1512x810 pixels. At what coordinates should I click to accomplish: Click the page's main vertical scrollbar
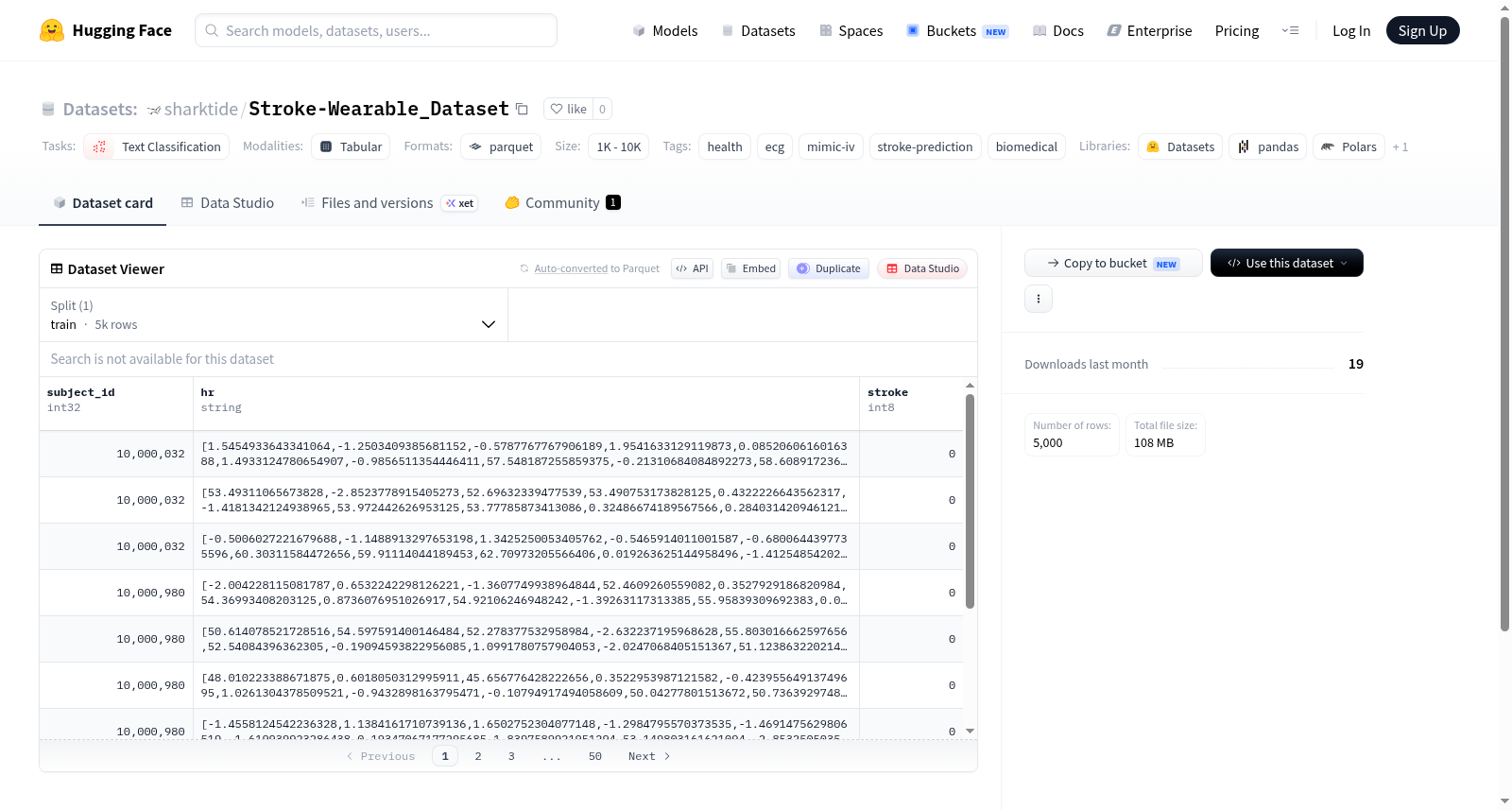click(1504, 324)
